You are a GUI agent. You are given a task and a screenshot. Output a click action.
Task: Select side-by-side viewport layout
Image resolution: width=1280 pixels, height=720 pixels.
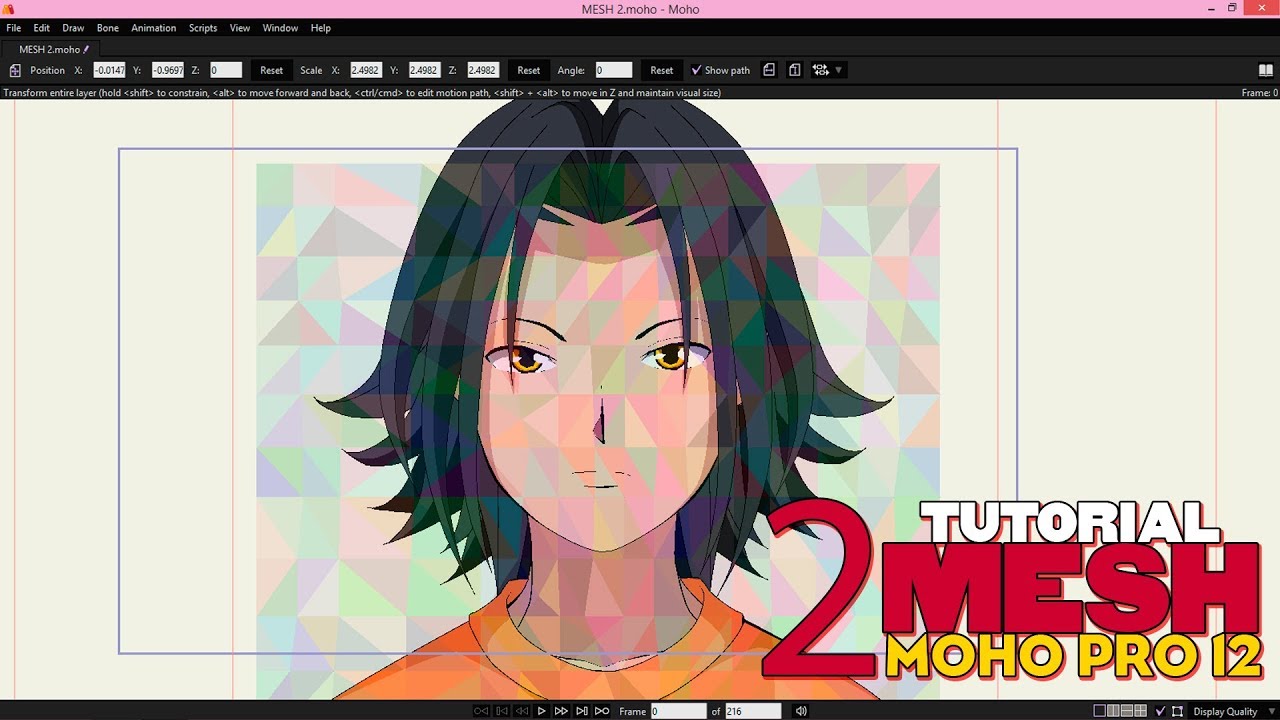point(1113,711)
